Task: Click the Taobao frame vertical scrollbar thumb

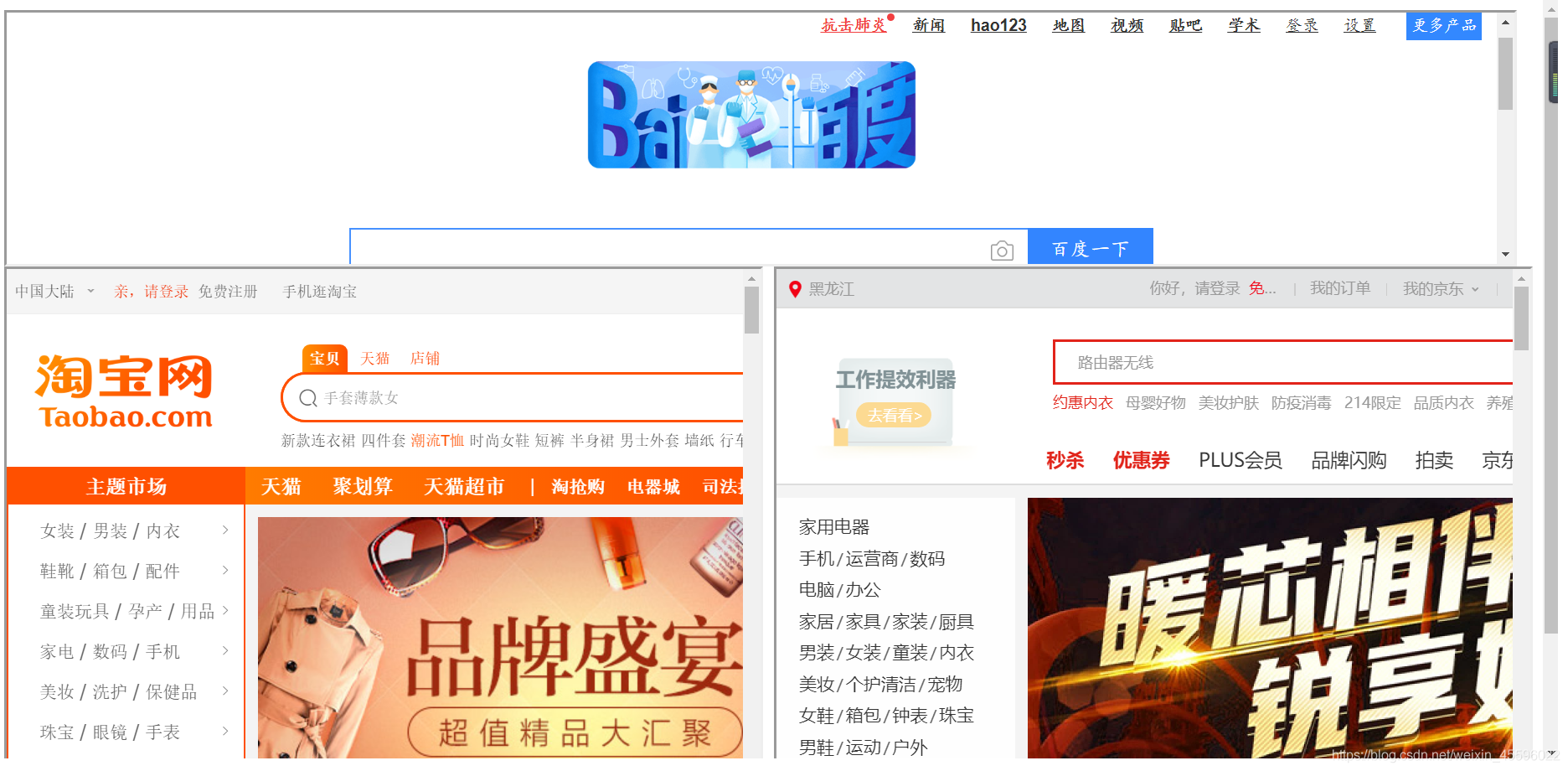Action: (x=751, y=310)
